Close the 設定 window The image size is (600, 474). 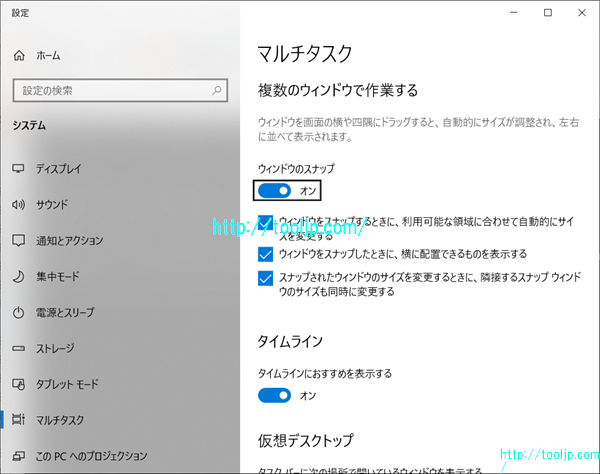point(582,13)
